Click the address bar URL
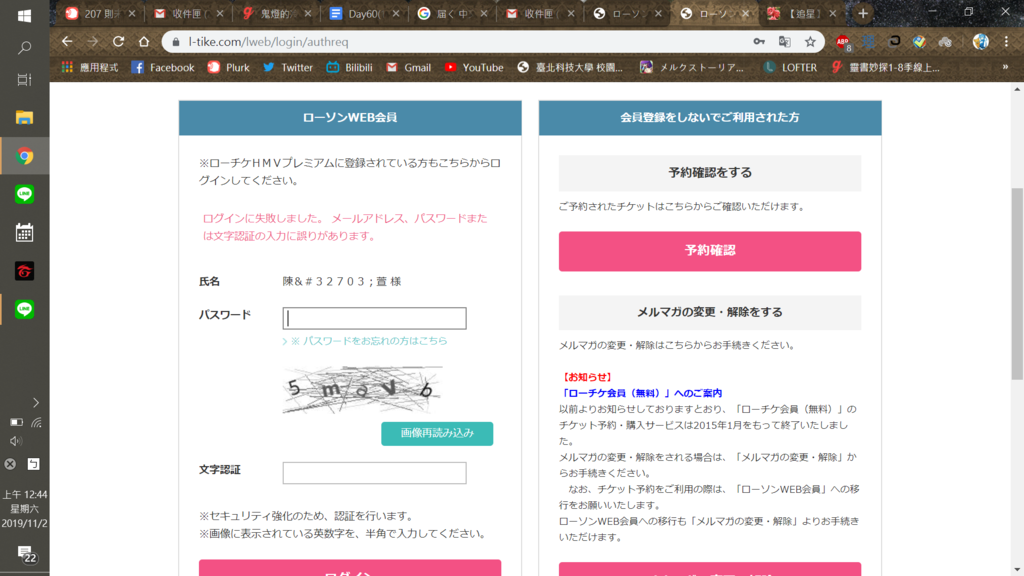 pos(268,42)
